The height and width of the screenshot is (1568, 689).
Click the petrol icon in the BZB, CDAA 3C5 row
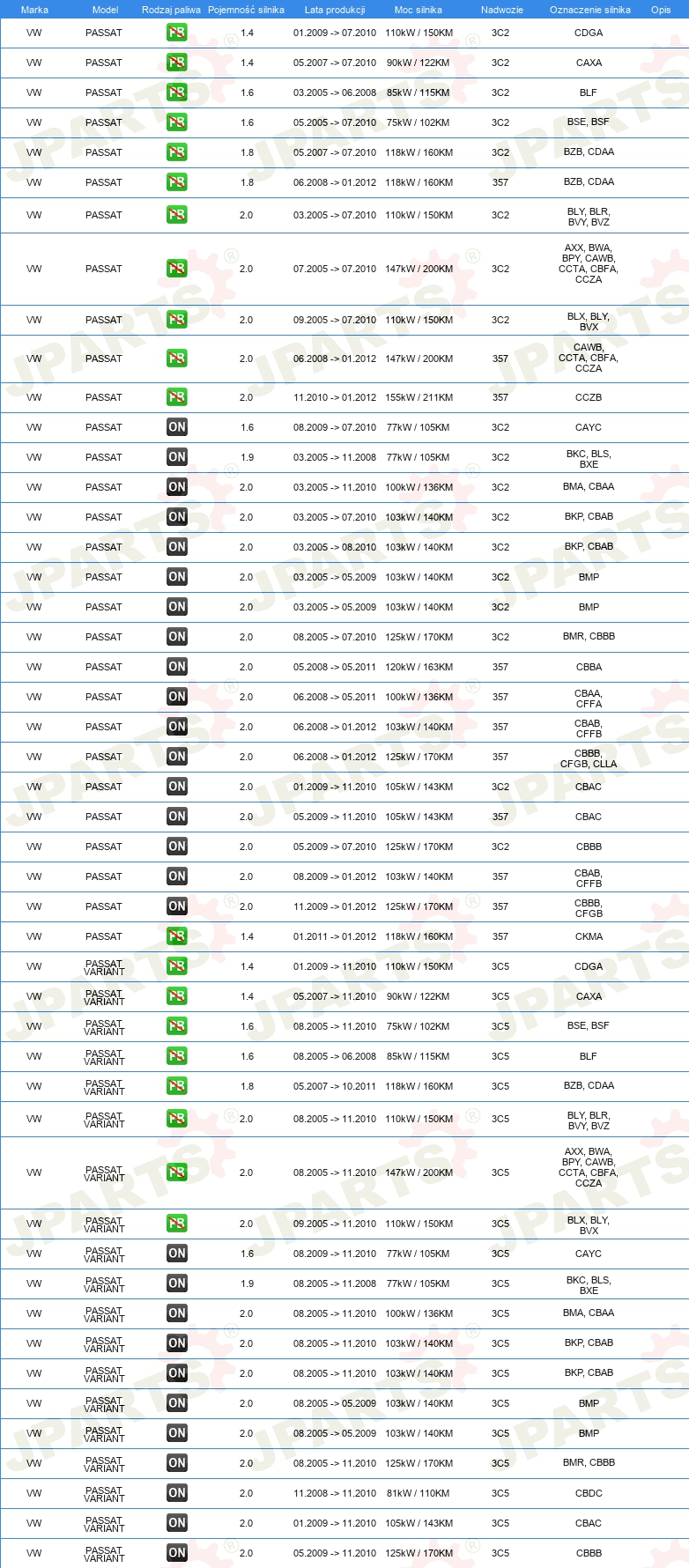177,1086
